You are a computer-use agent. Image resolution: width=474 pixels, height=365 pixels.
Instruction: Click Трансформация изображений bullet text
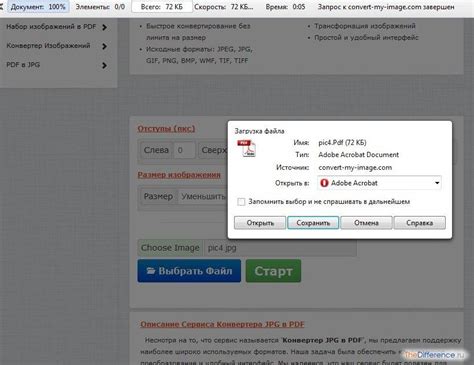click(x=365, y=26)
